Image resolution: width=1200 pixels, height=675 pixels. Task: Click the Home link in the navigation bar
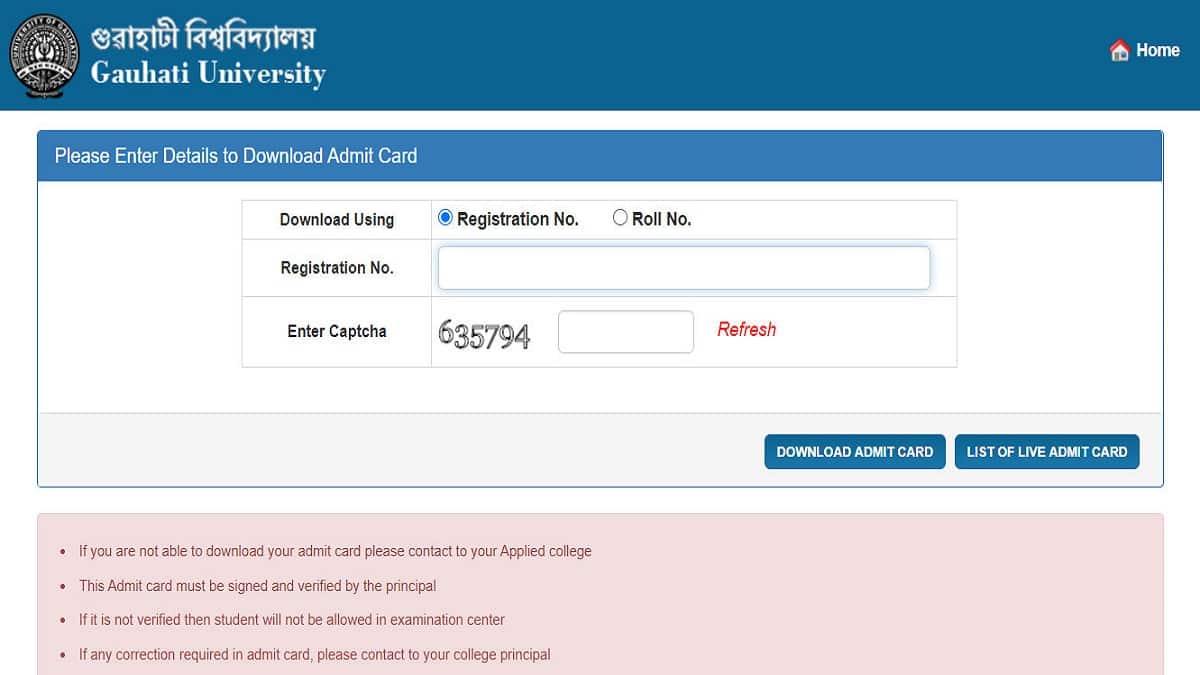(x=1156, y=49)
